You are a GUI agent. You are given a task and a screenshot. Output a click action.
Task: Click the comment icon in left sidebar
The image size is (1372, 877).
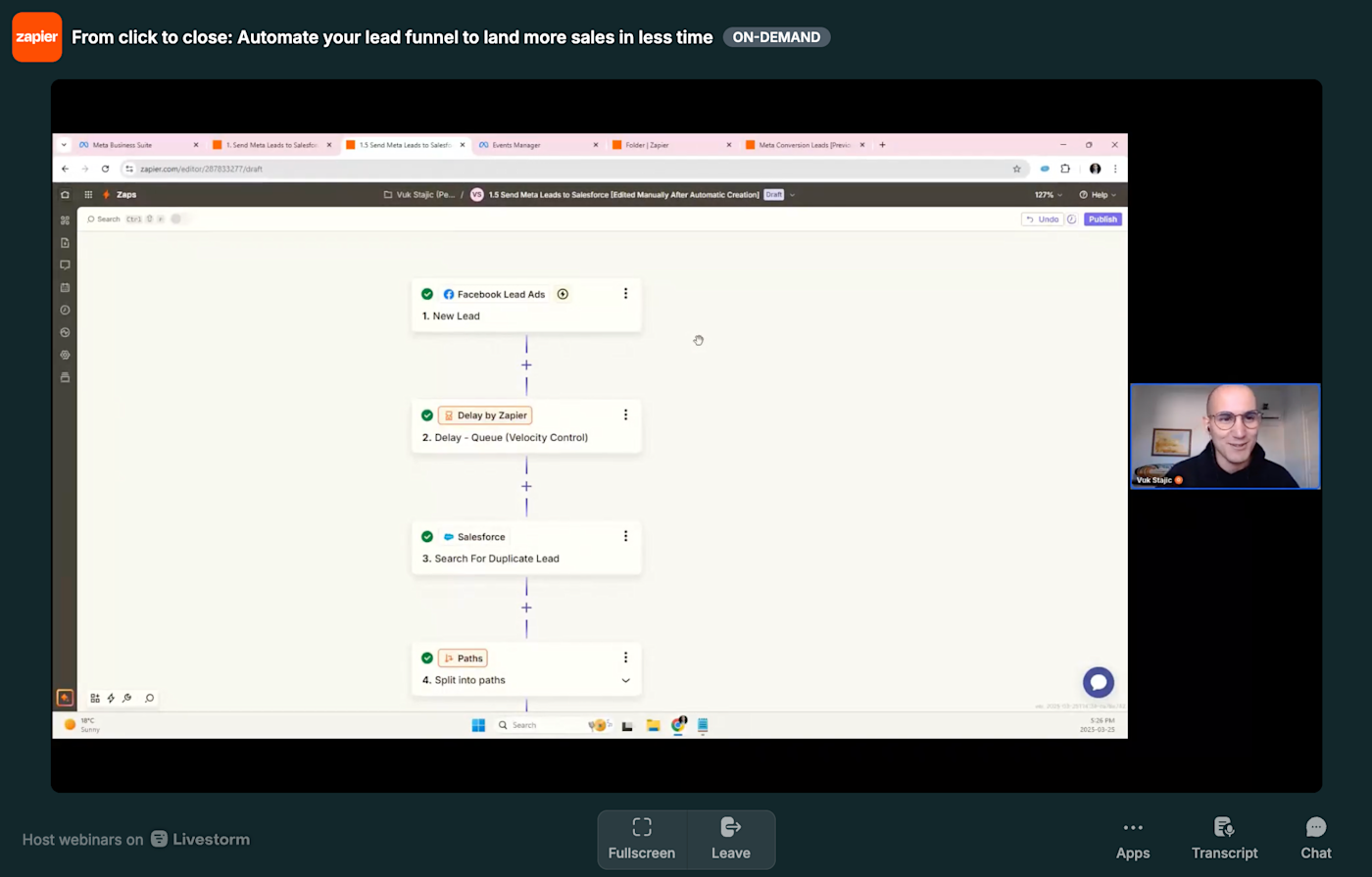[65, 265]
